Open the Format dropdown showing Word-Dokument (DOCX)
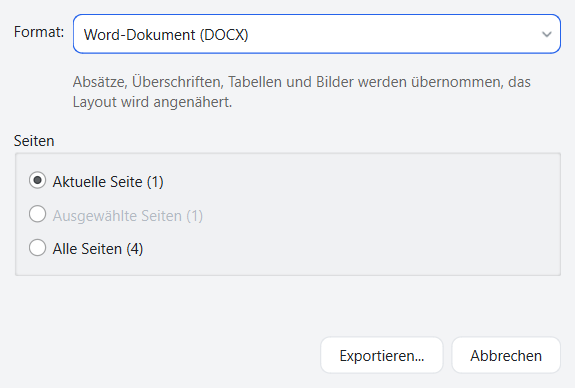The image size is (575, 388). click(x=317, y=34)
